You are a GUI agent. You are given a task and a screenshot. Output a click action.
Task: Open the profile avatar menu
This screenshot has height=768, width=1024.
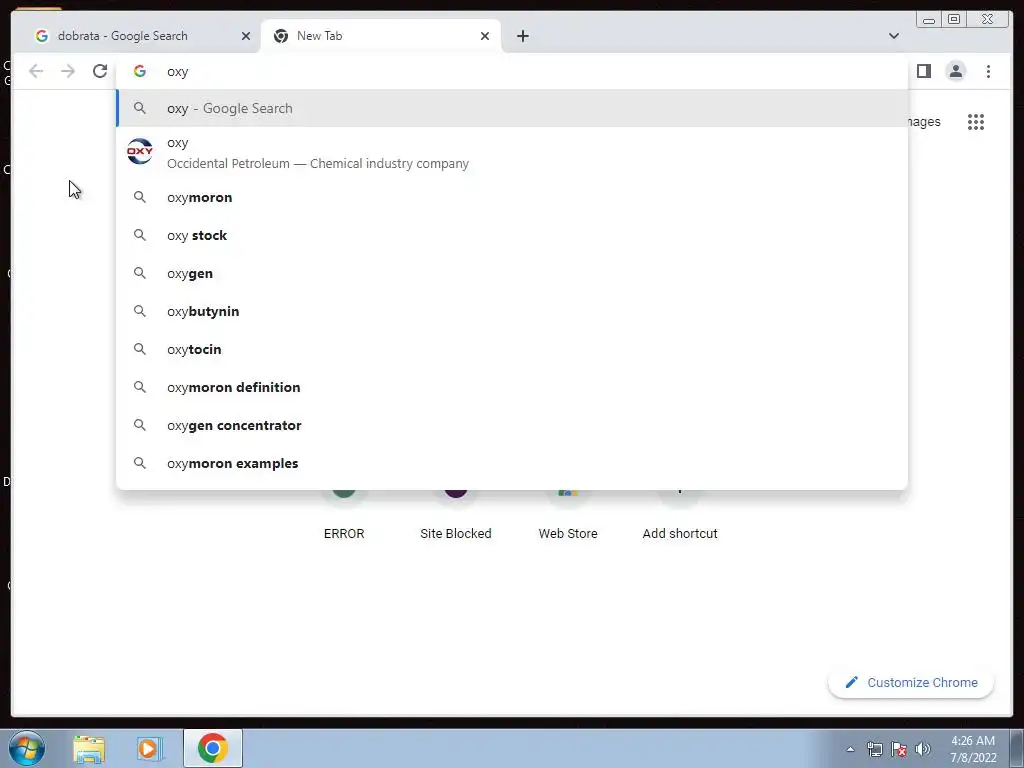[955, 71]
